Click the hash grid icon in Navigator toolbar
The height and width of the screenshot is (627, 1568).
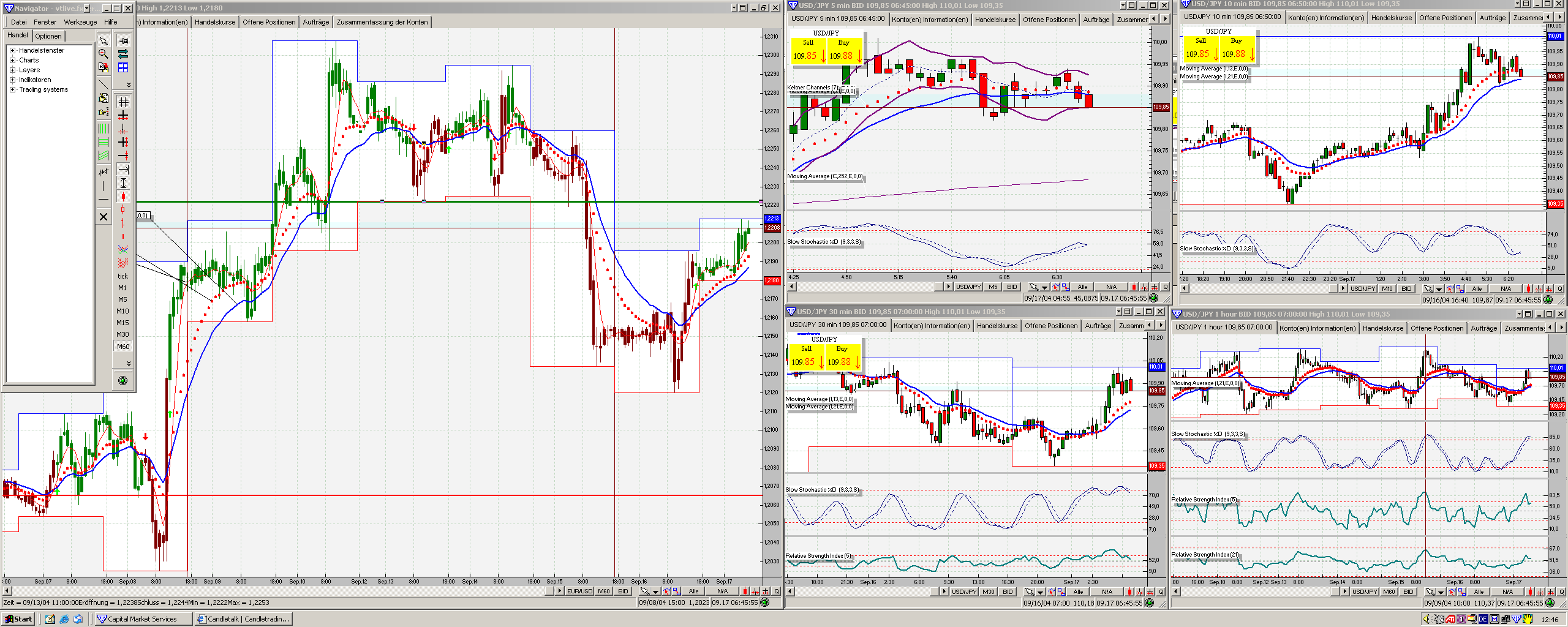[x=123, y=102]
